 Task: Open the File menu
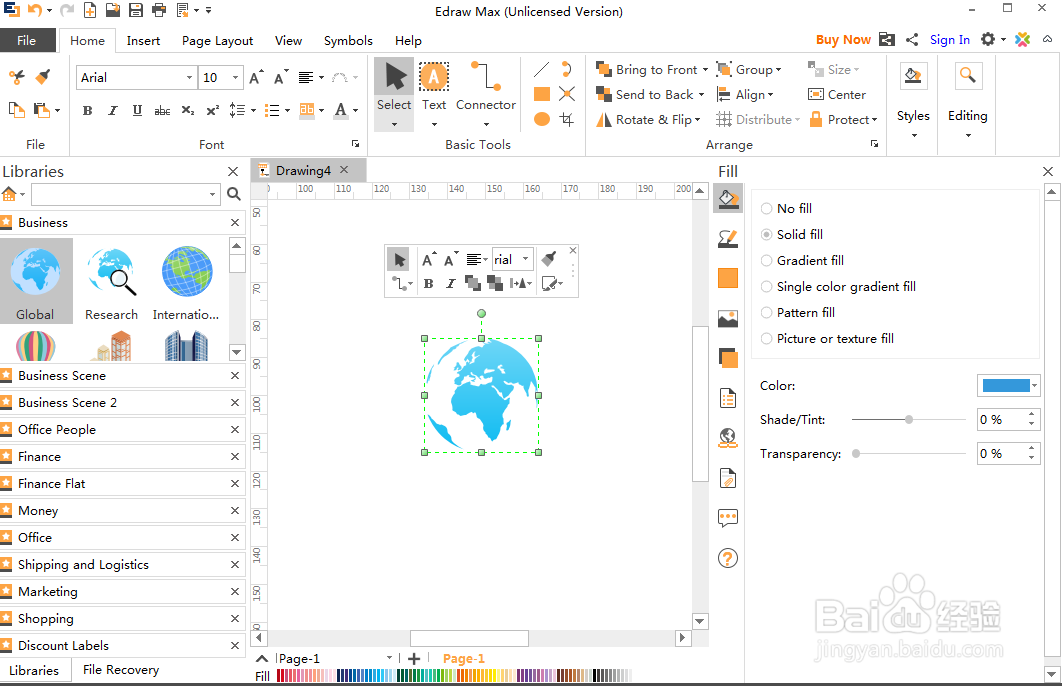coord(26,41)
